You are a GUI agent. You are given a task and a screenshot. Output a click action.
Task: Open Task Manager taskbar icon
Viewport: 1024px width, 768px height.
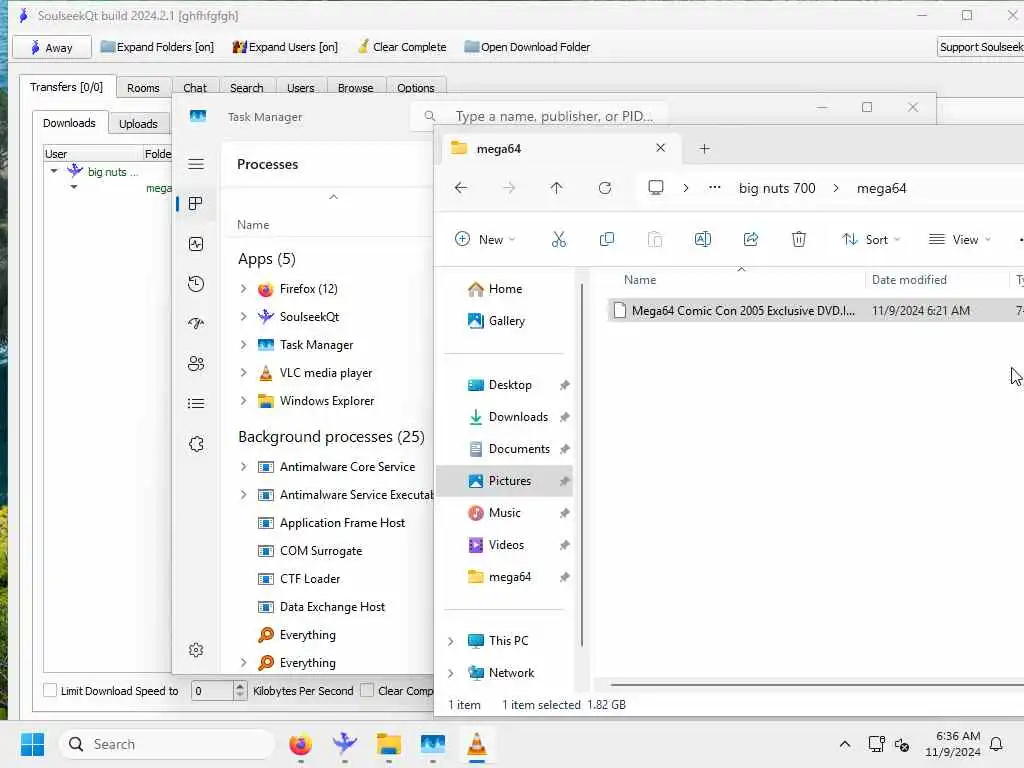point(432,744)
